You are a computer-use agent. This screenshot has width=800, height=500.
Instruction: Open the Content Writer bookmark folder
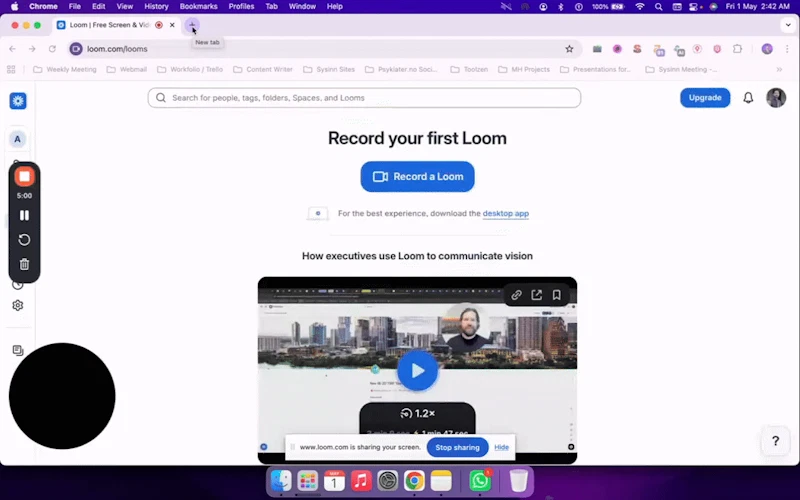pyautogui.click(x=263, y=69)
